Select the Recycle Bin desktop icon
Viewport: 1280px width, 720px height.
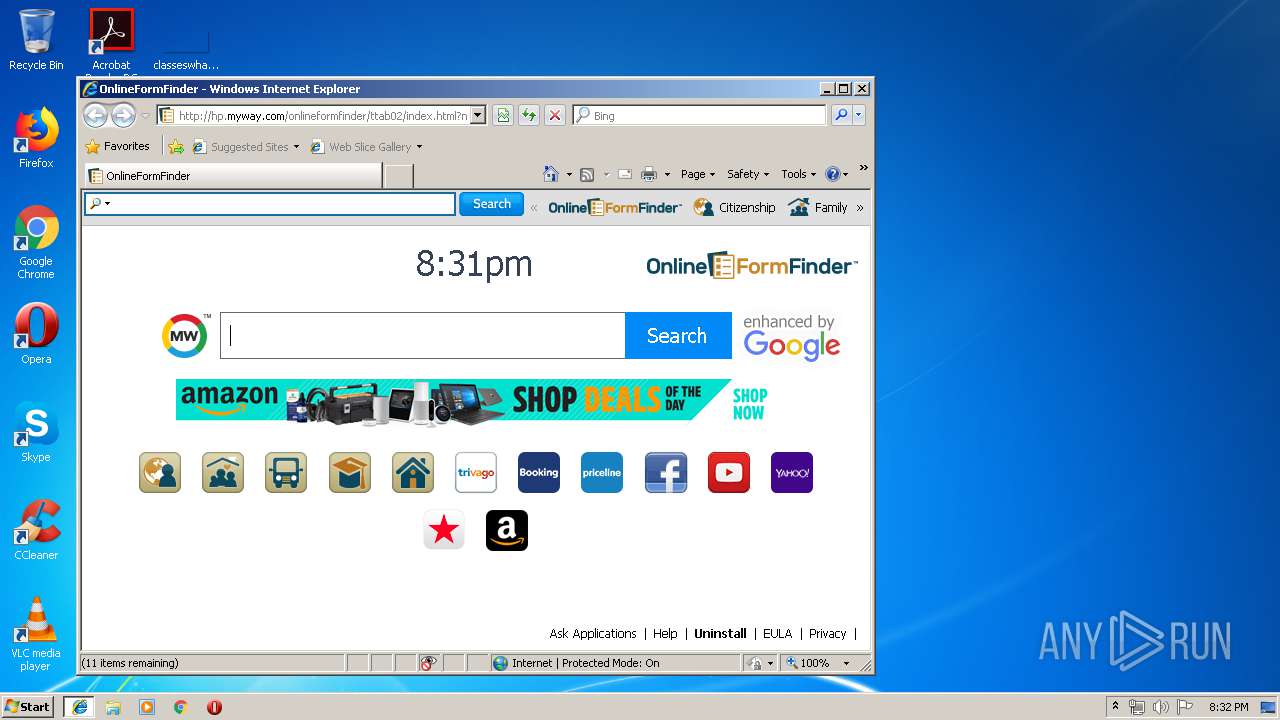[36, 40]
